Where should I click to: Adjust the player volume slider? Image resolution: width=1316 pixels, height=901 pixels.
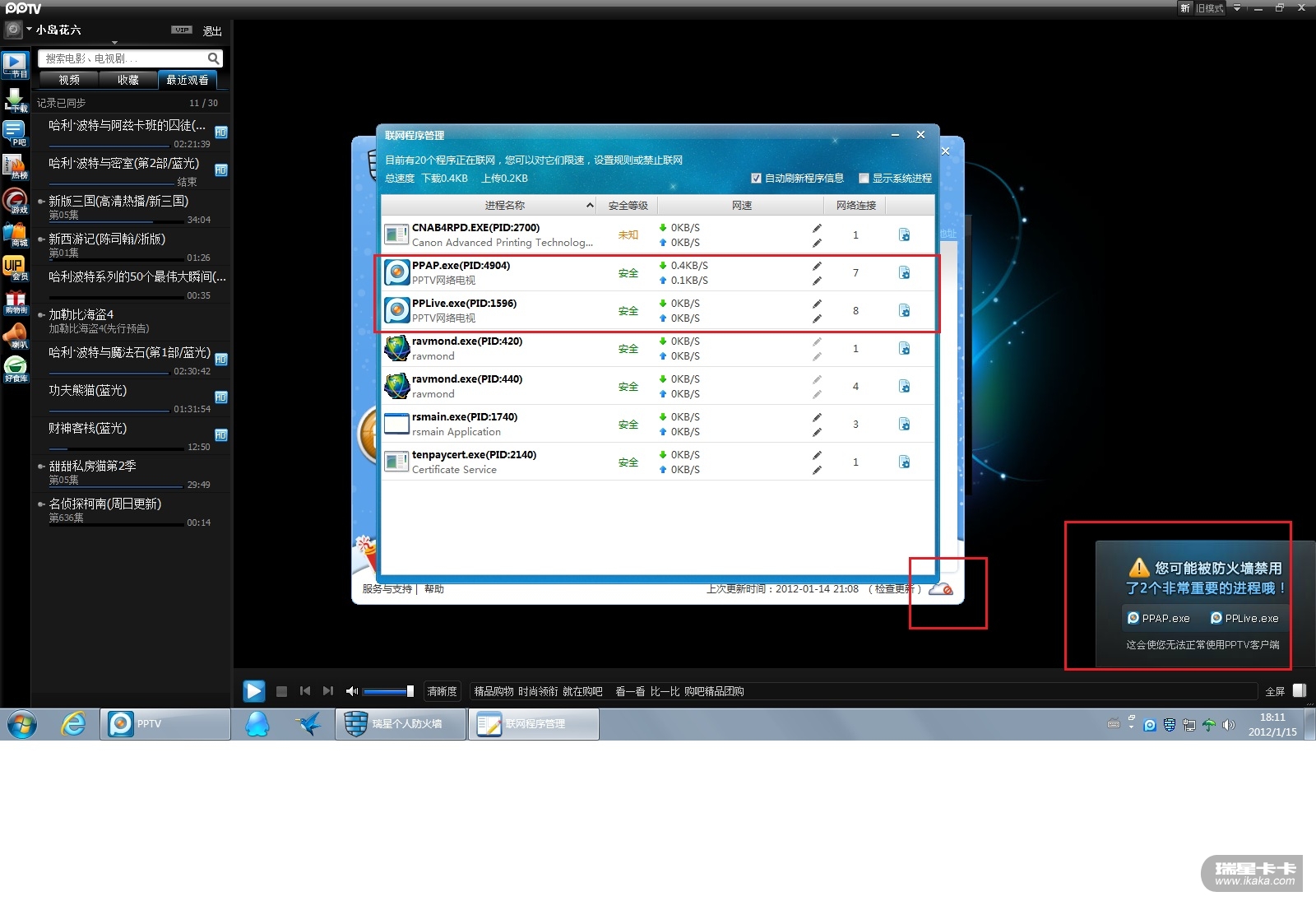click(388, 691)
